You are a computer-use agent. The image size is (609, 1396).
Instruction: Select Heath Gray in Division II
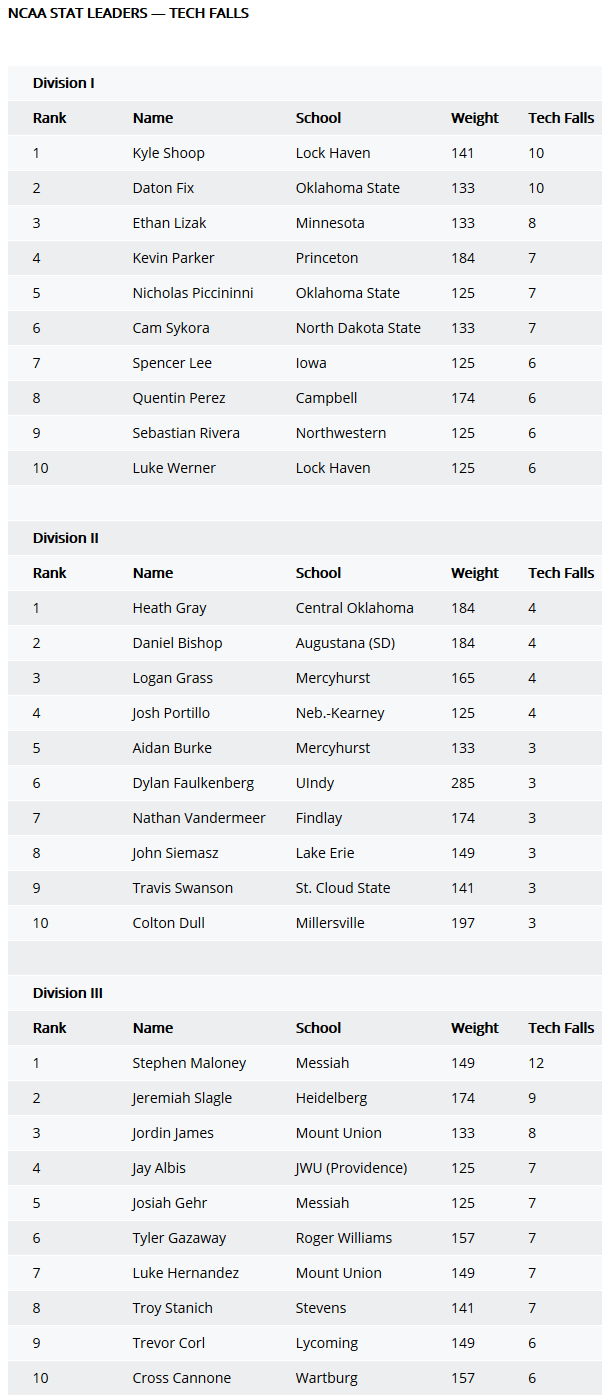pyautogui.click(x=169, y=608)
